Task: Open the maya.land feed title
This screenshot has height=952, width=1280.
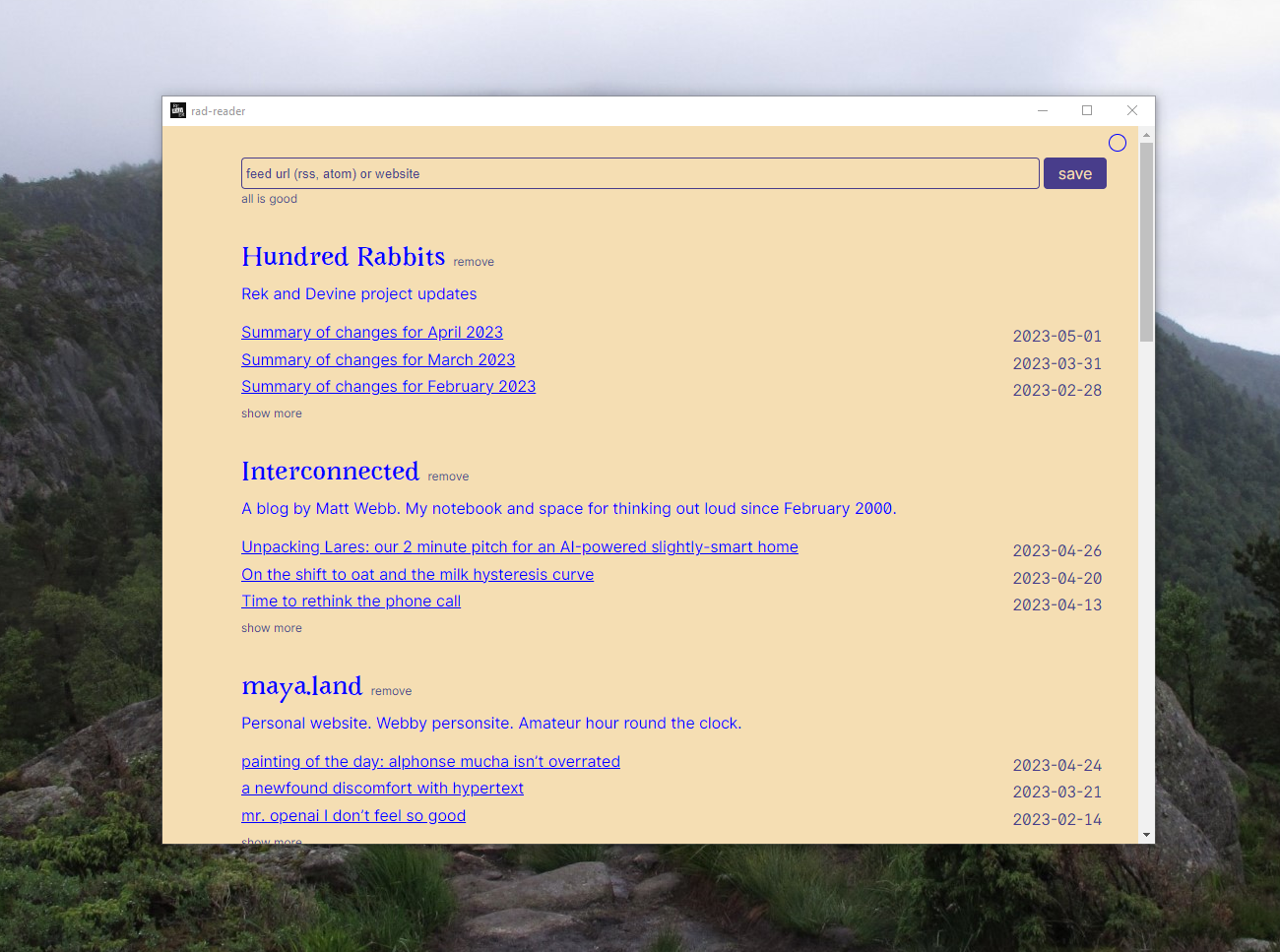Action: [x=302, y=686]
